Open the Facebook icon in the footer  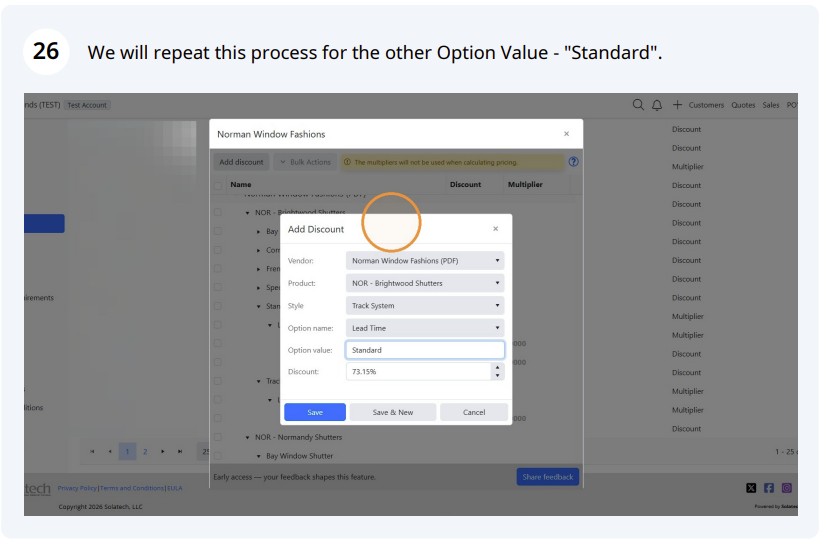[769, 488]
